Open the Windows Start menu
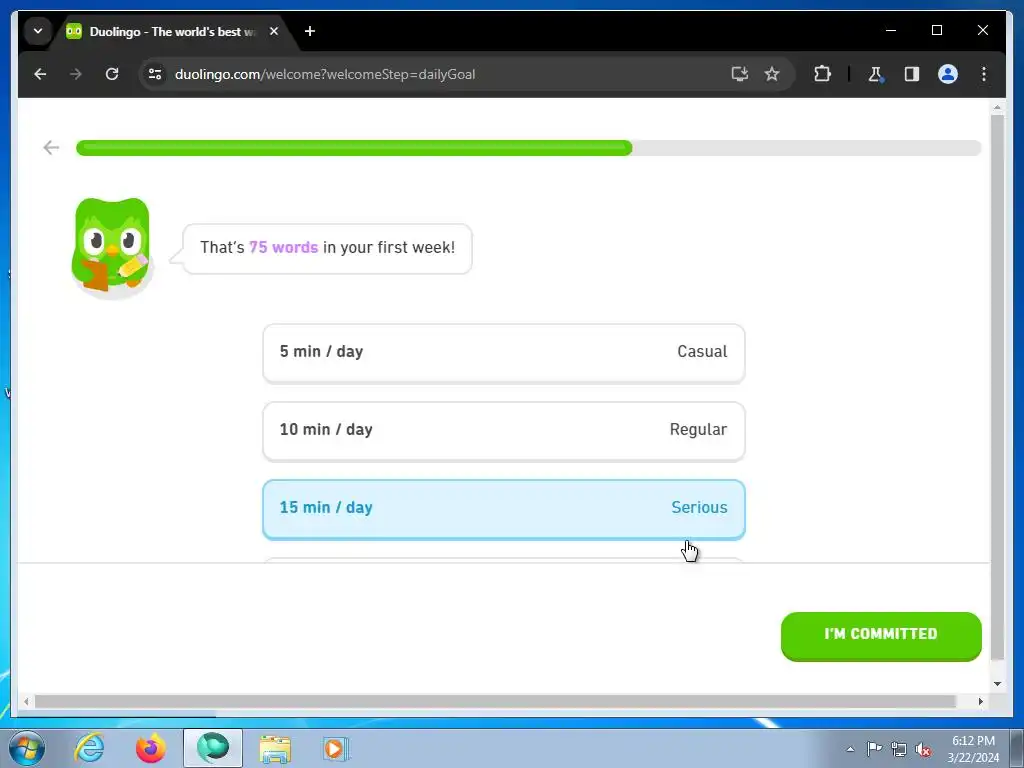The height and width of the screenshot is (768, 1024). coord(27,748)
